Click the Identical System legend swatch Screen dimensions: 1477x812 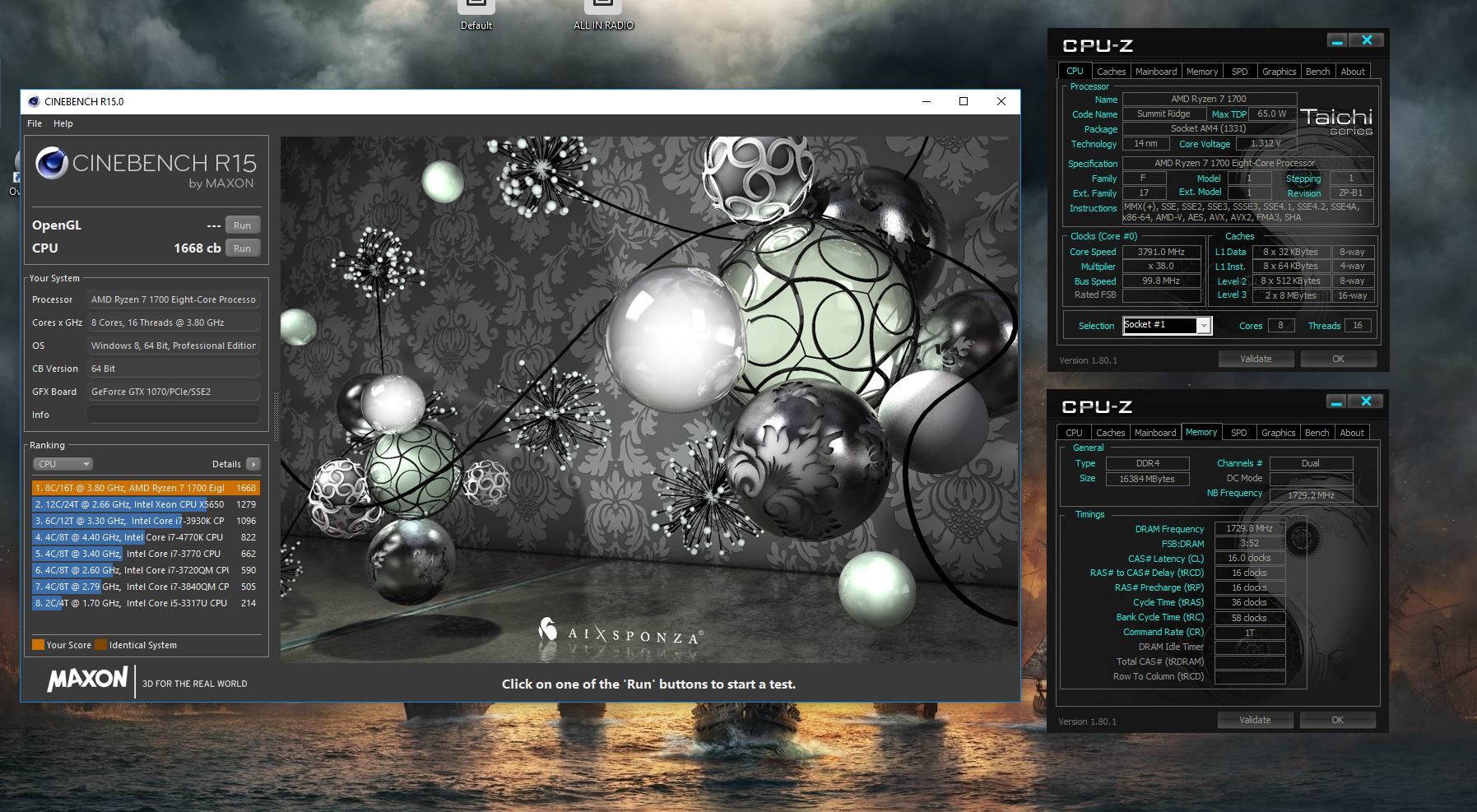pos(100,645)
